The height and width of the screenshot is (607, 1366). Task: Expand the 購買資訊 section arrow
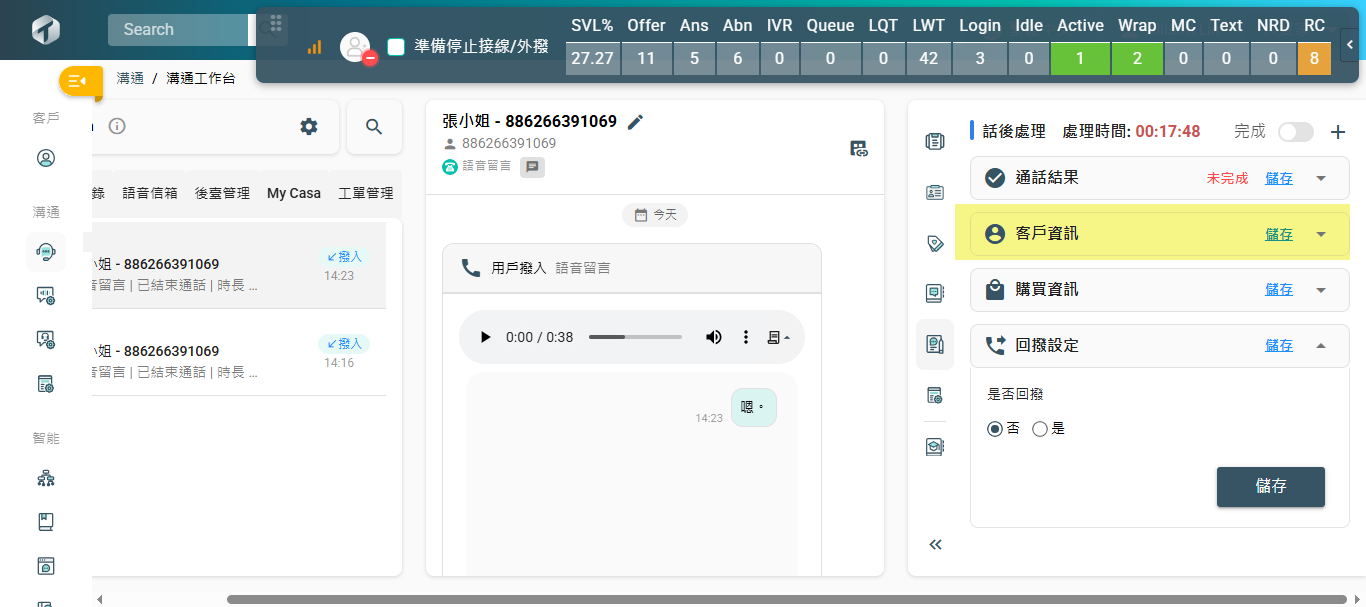pos(1320,290)
